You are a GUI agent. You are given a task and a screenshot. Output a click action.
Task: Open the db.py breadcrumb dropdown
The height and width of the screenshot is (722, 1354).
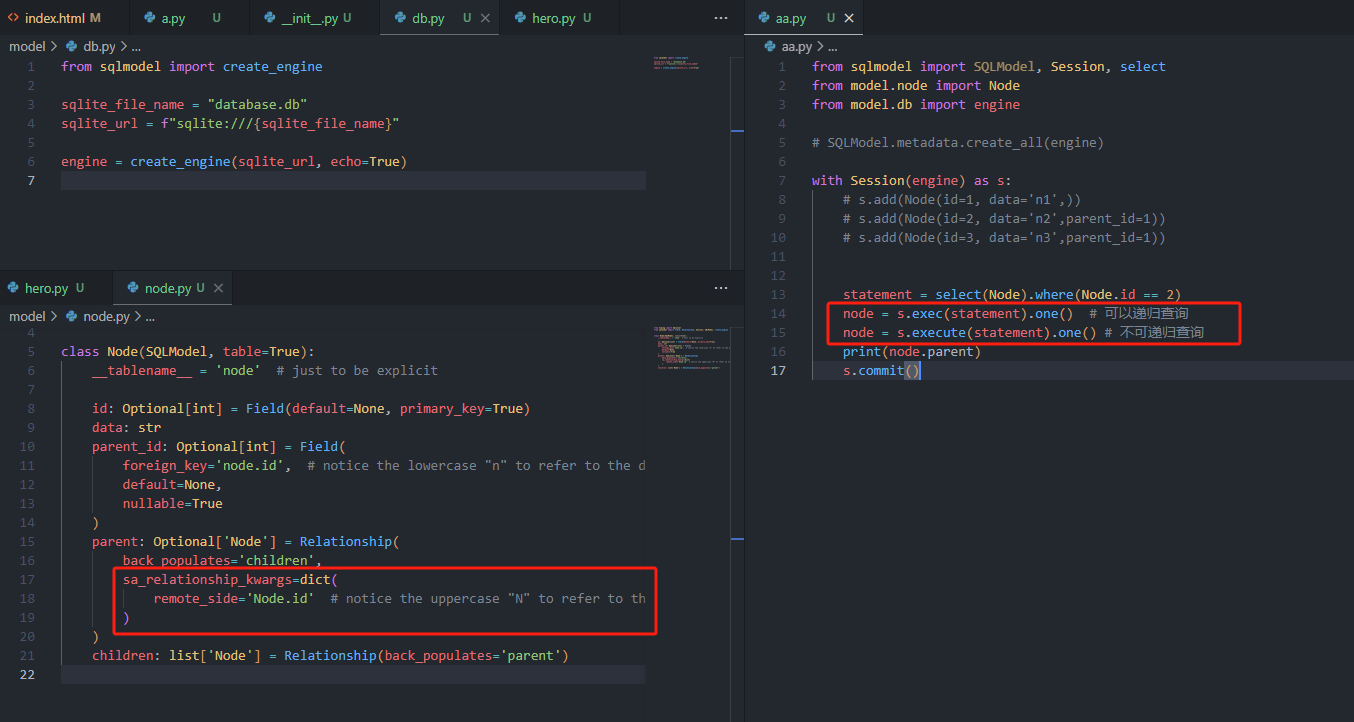[91, 46]
